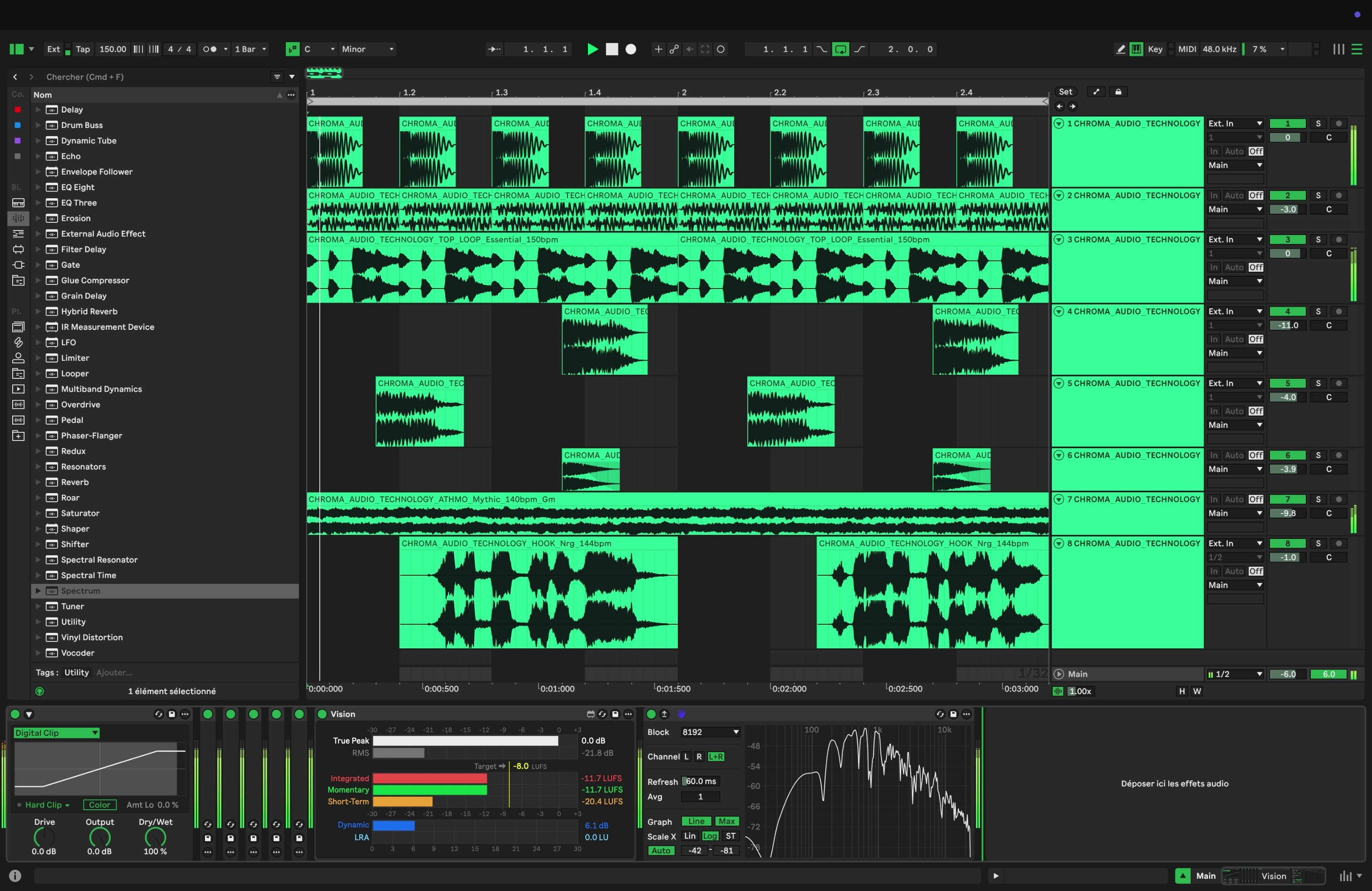The height and width of the screenshot is (891, 1372).
Task: Lock the arrangement with padlock icon
Action: coord(1118,92)
